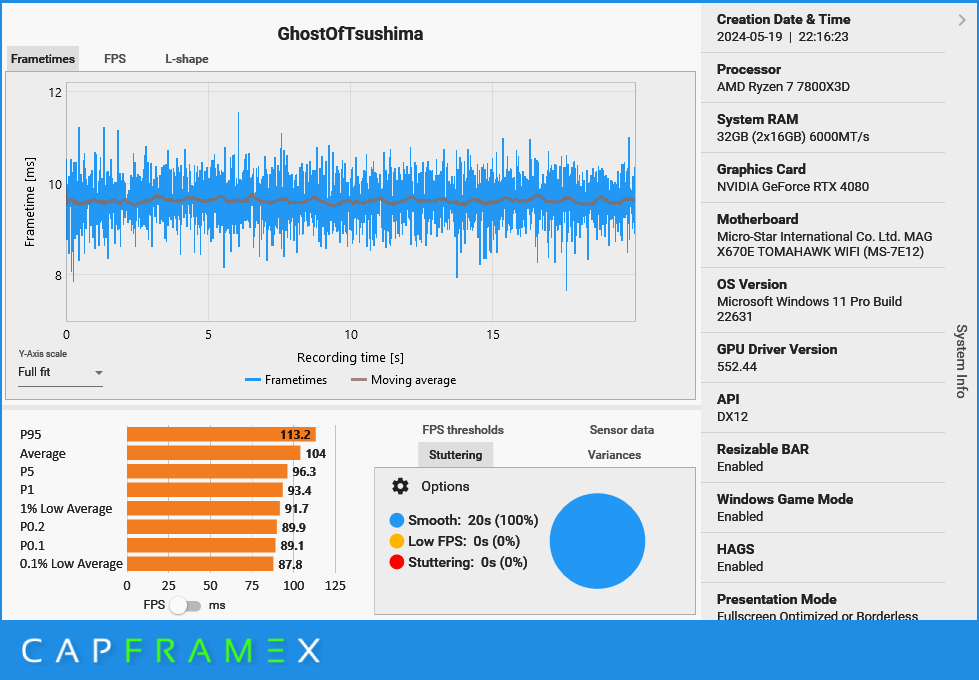Click GPU Driver Version 552.44

point(737,367)
